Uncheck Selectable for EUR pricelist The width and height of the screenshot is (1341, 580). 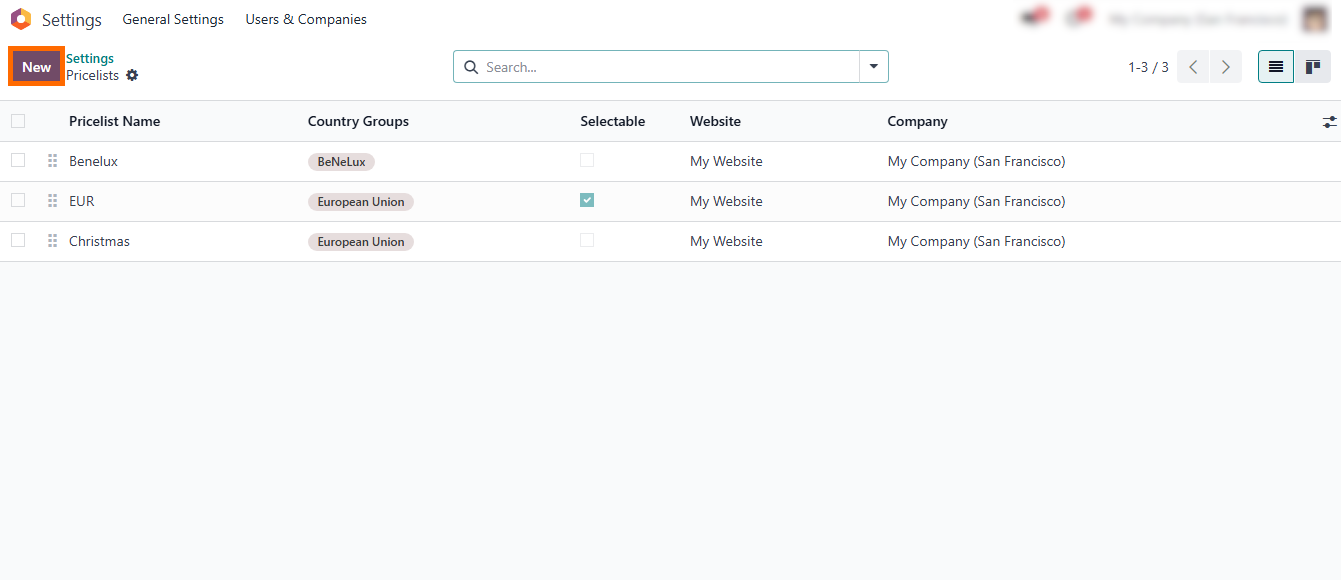click(587, 200)
